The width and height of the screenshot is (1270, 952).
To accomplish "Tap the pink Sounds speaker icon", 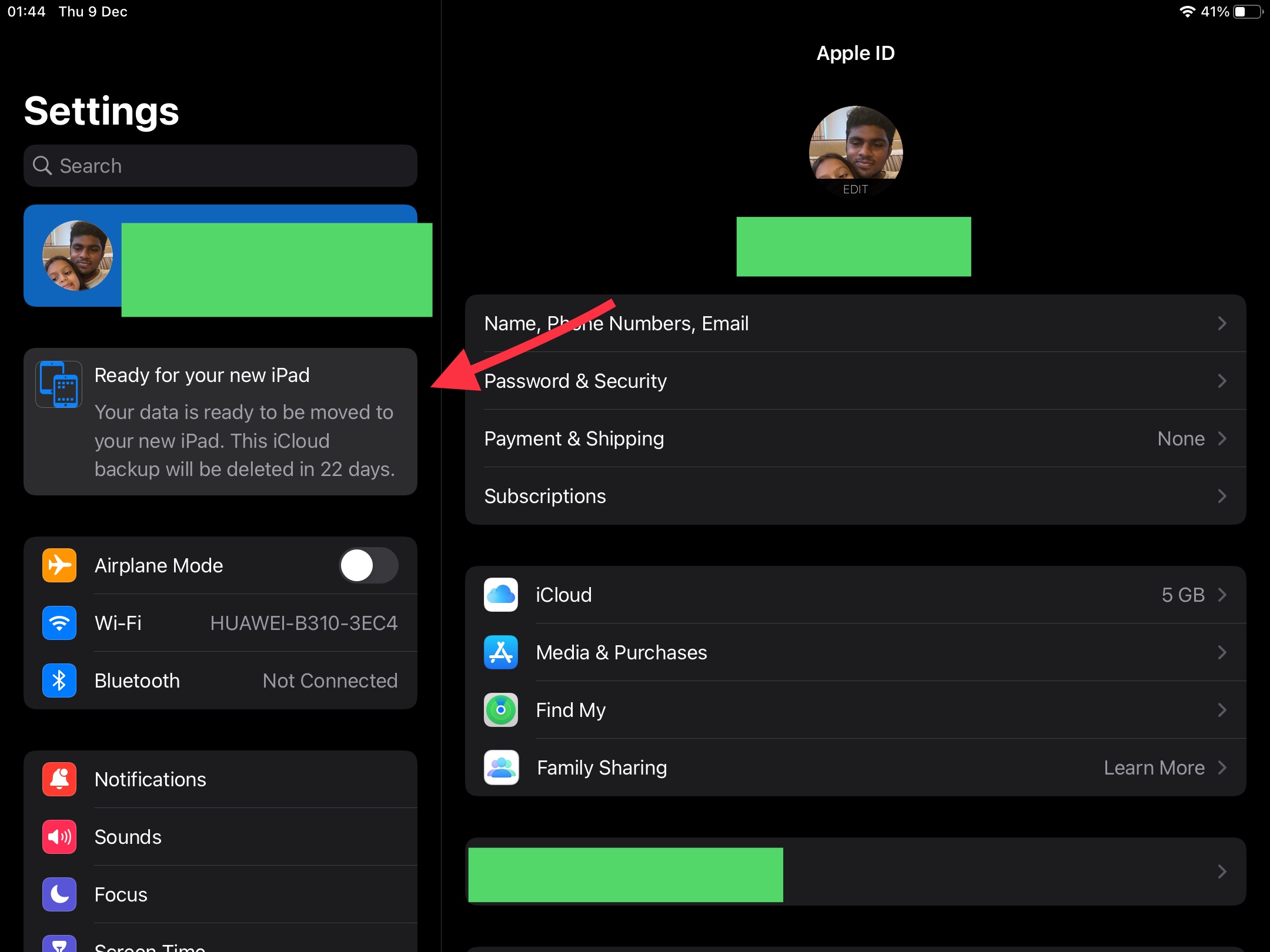I will click(59, 837).
